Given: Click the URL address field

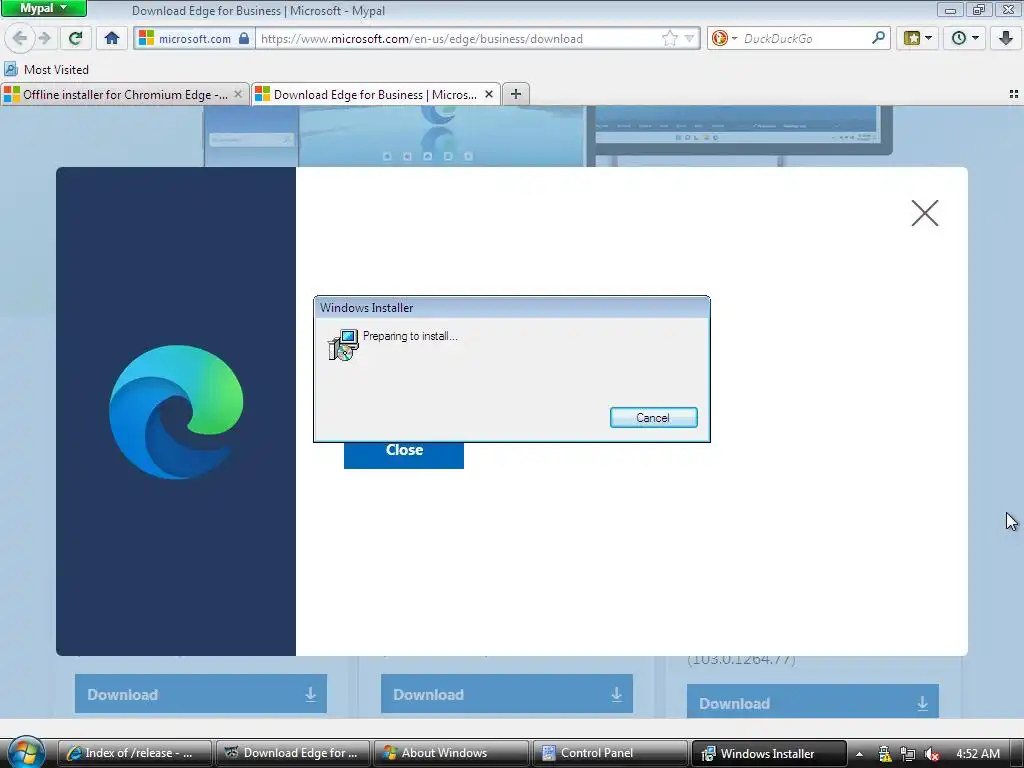Looking at the screenshot, I should (457, 39).
